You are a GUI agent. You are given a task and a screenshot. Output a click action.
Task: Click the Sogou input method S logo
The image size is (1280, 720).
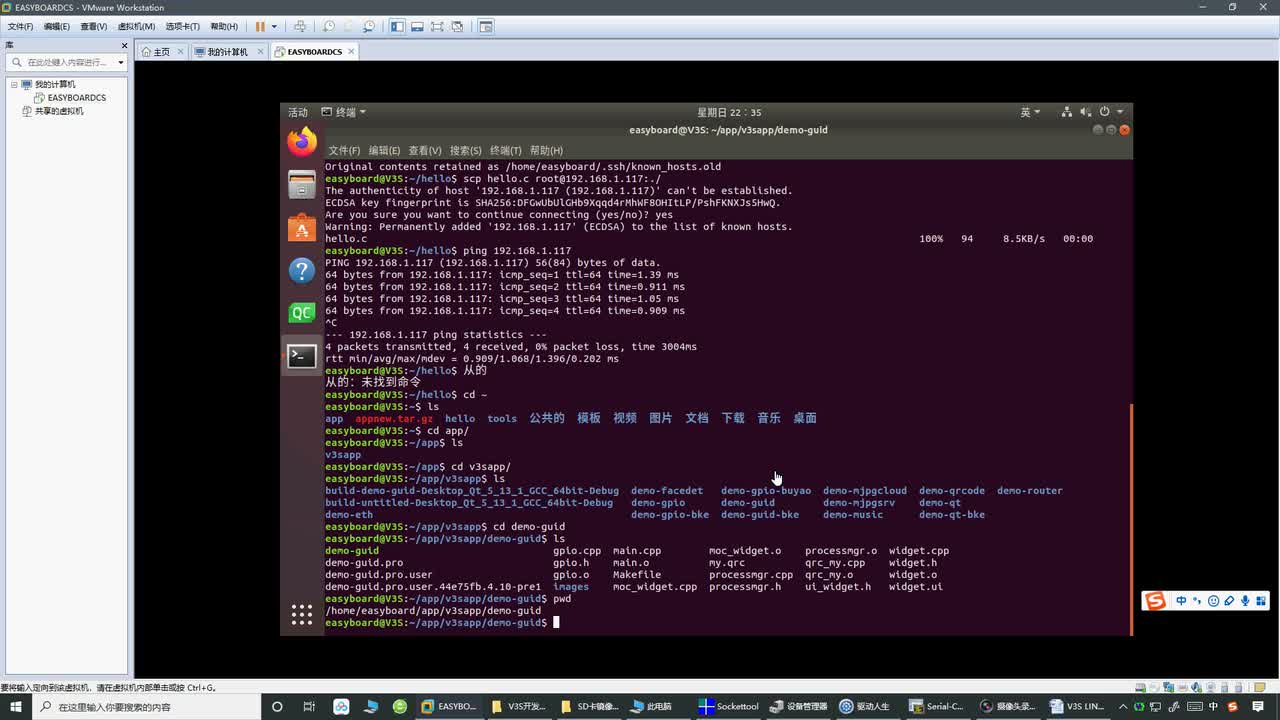[x=1156, y=601]
